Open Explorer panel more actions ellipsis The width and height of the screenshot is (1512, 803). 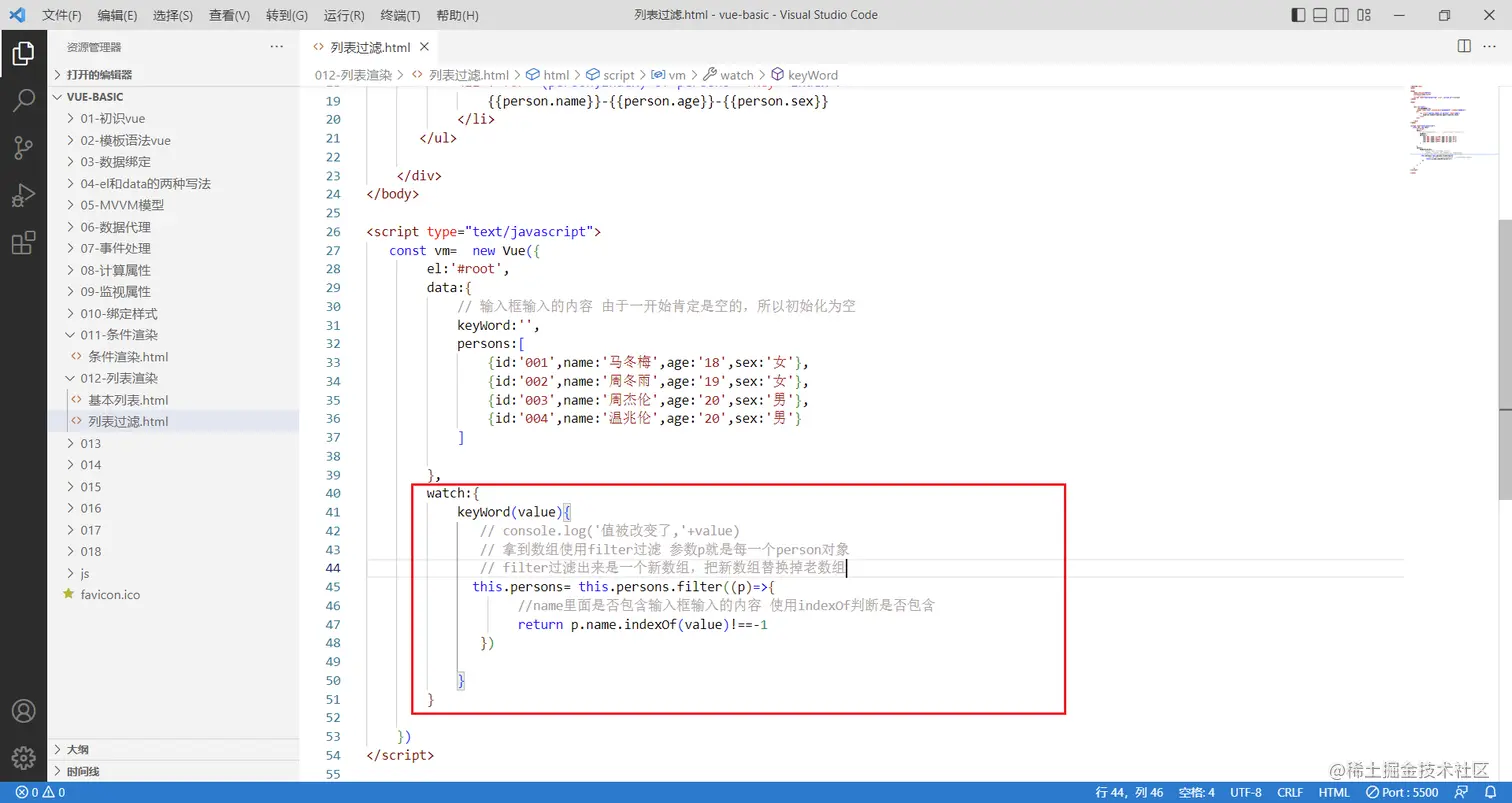(x=277, y=47)
